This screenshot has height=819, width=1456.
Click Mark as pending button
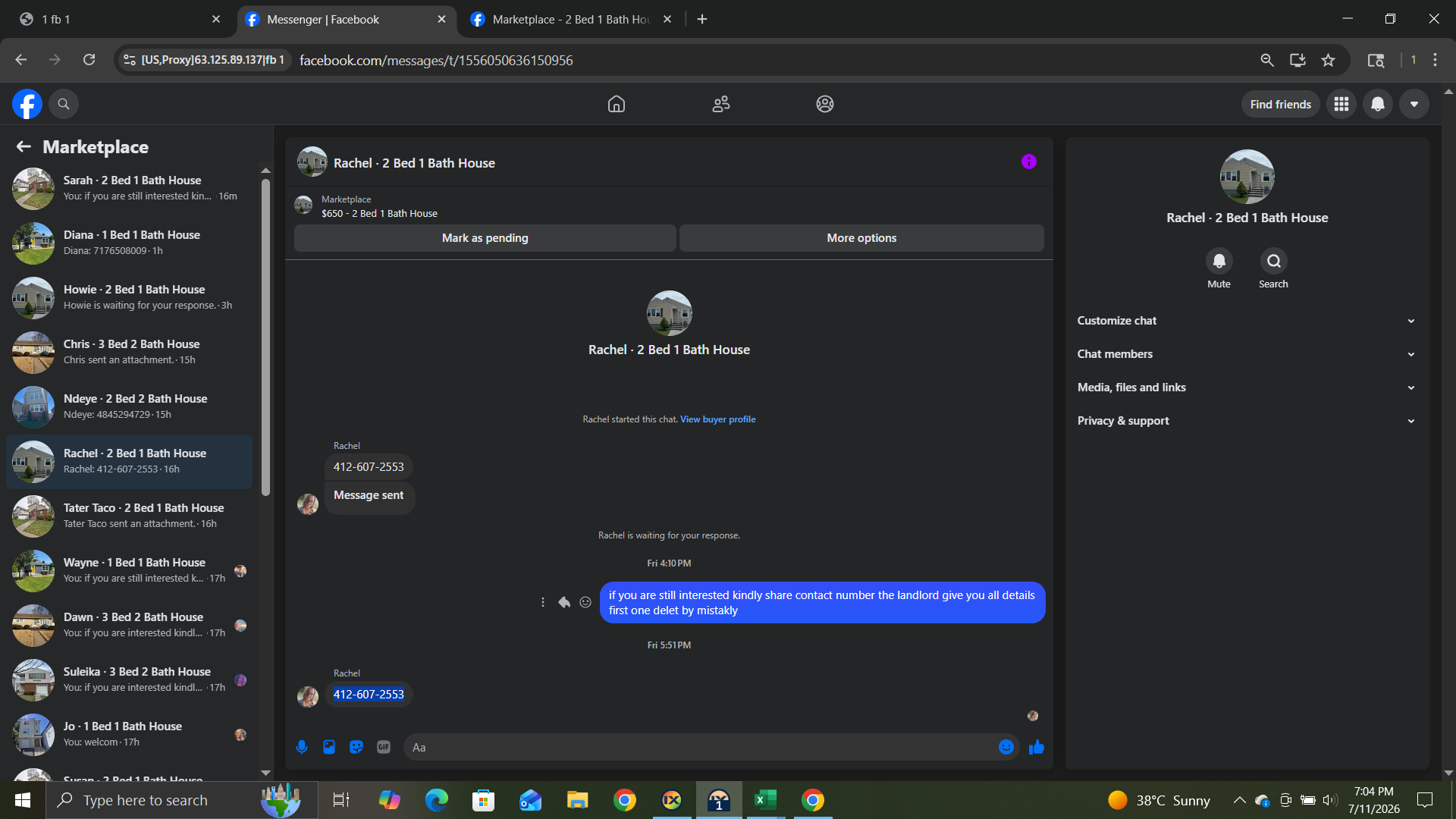point(485,238)
